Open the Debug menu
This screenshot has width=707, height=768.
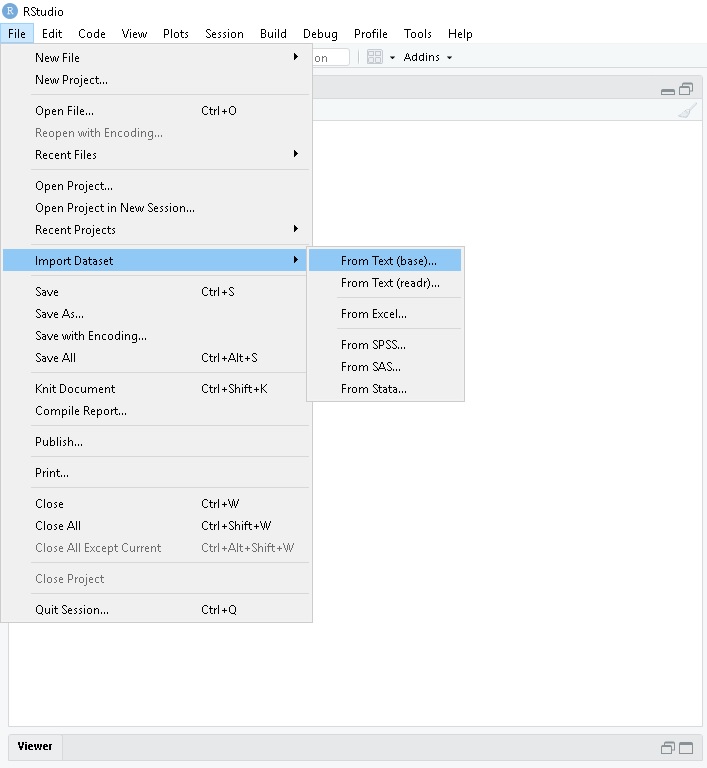pos(320,34)
